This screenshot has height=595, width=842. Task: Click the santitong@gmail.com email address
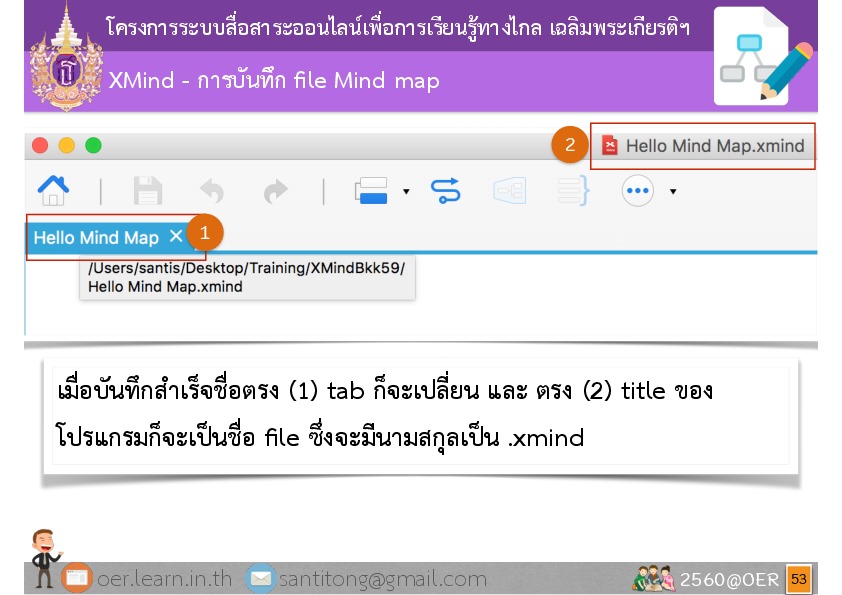coord(382,579)
